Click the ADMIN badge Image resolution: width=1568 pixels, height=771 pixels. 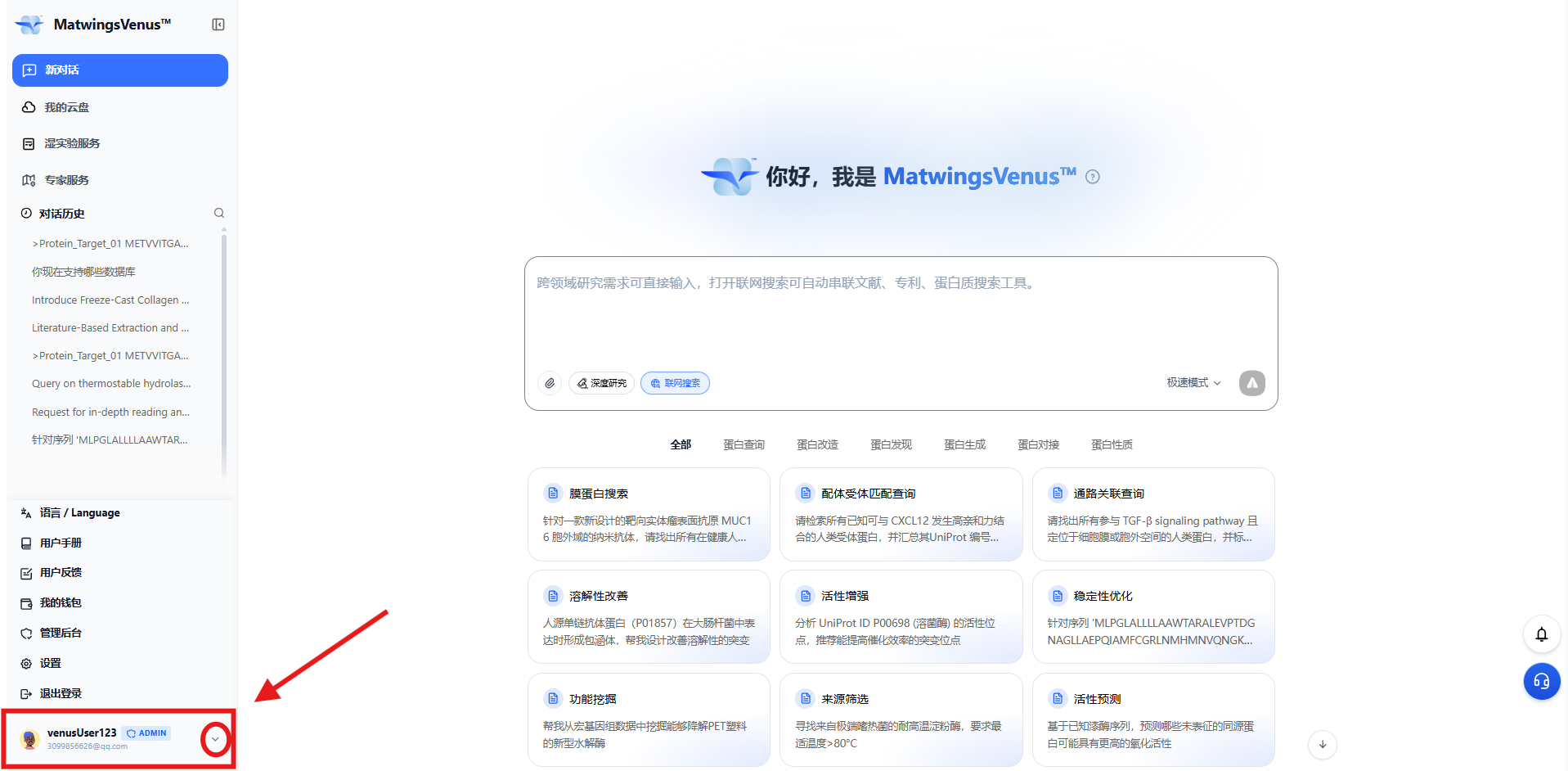pyautogui.click(x=147, y=733)
